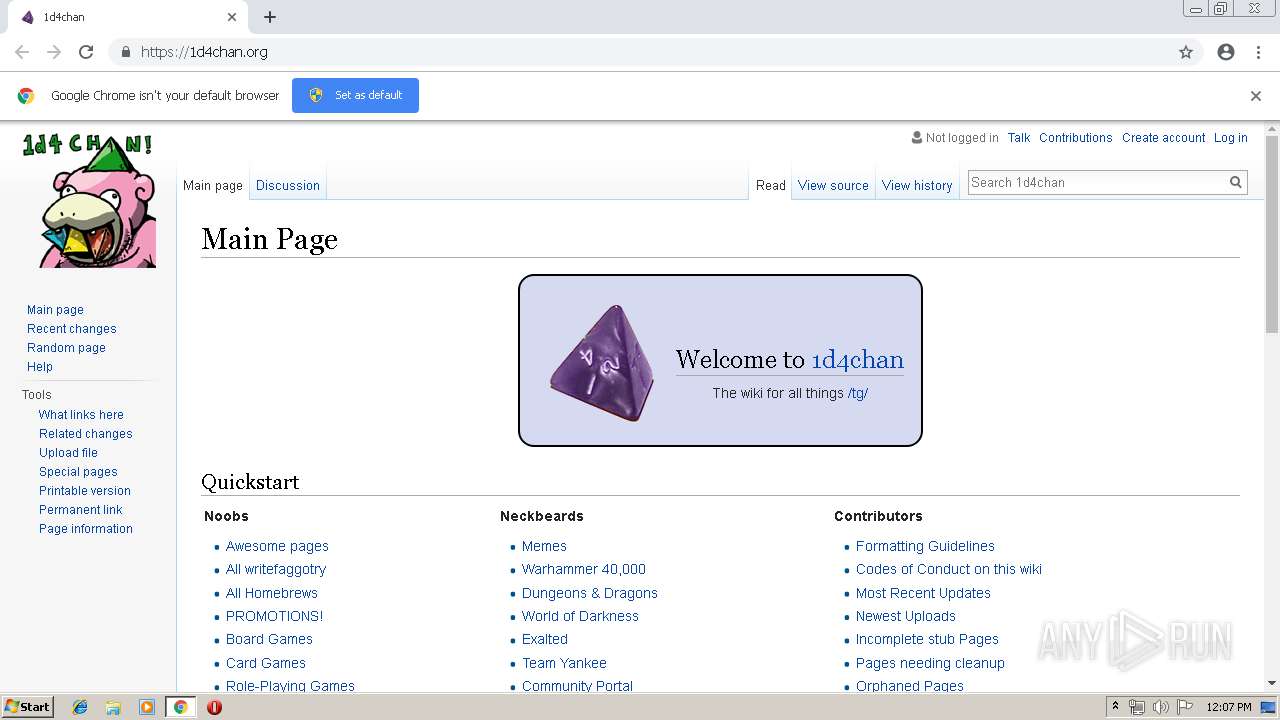This screenshot has height=720, width=1280.
Task: Open What links here tool
Action: tap(81, 415)
